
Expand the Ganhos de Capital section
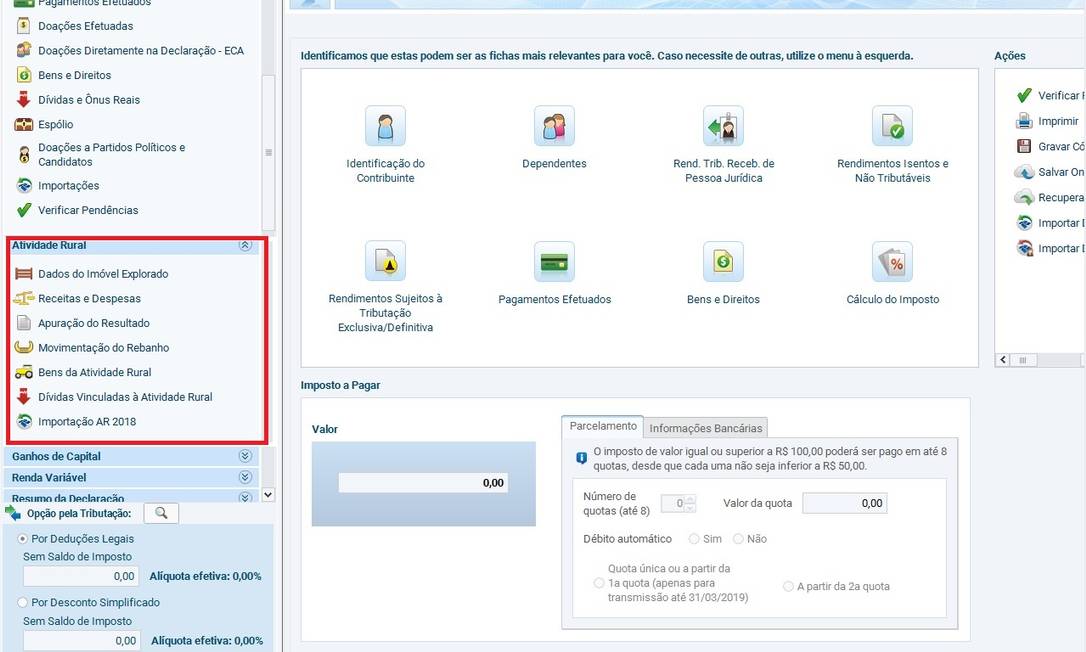click(x=245, y=456)
